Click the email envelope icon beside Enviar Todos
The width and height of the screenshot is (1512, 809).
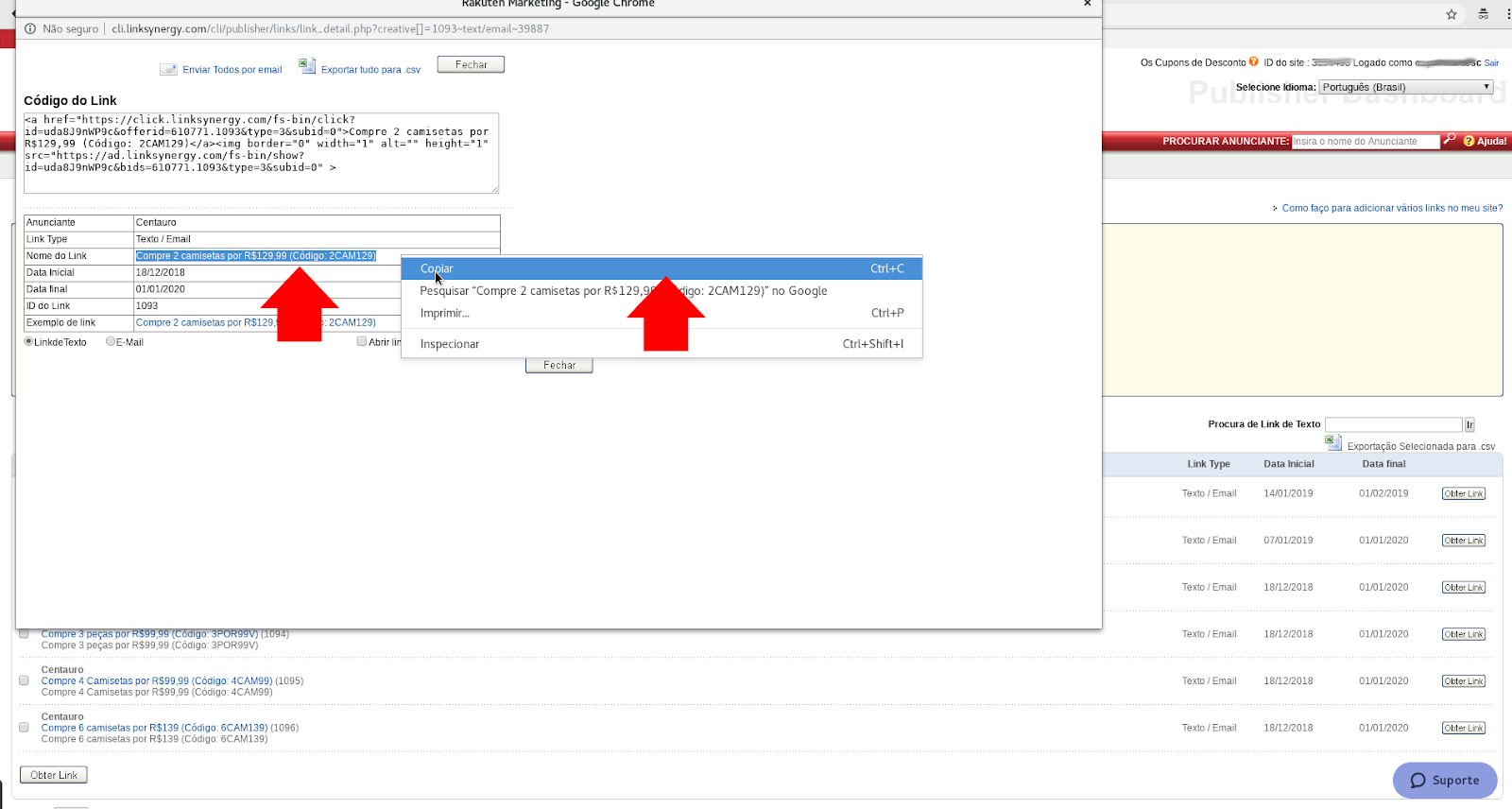coord(168,69)
